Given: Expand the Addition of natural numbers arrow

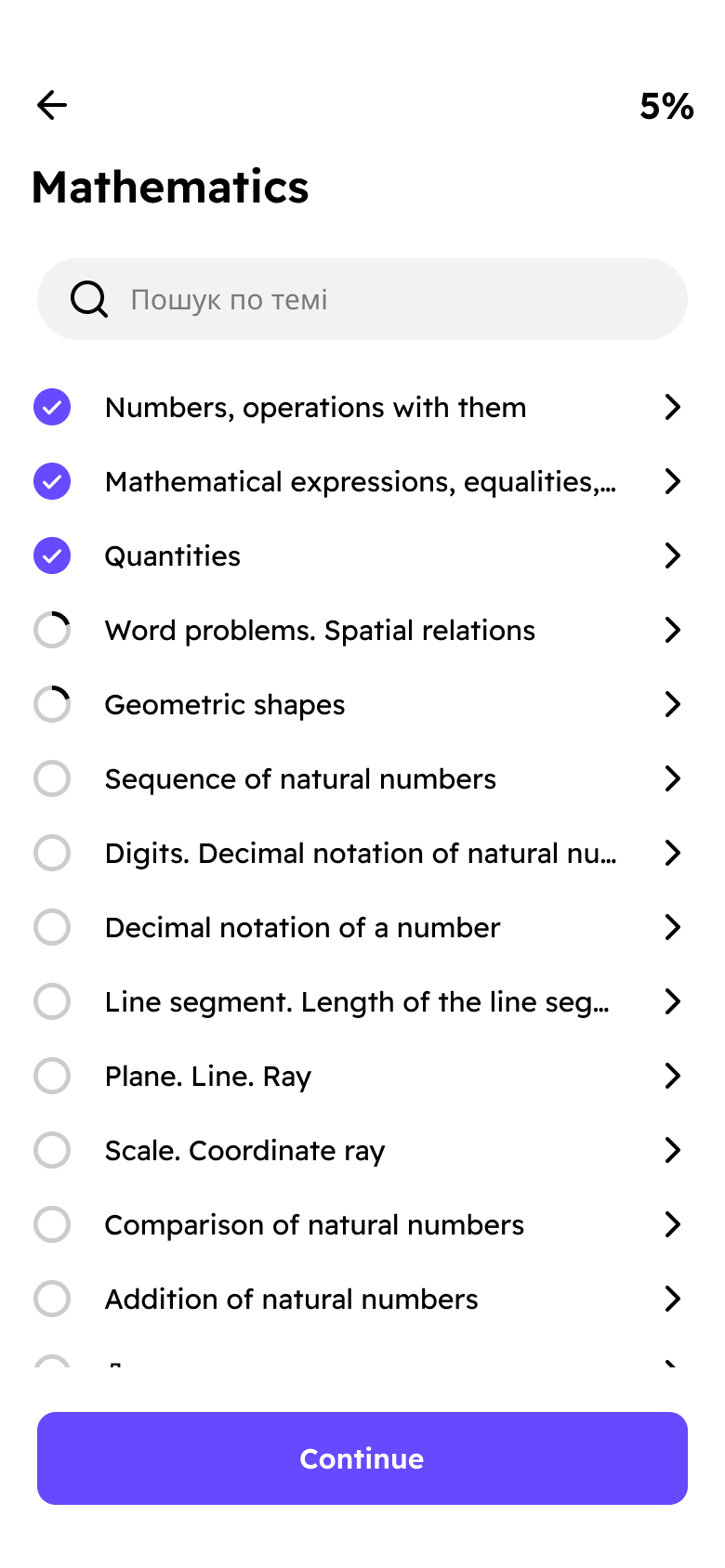Looking at the screenshot, I should tap(673, 1299).
